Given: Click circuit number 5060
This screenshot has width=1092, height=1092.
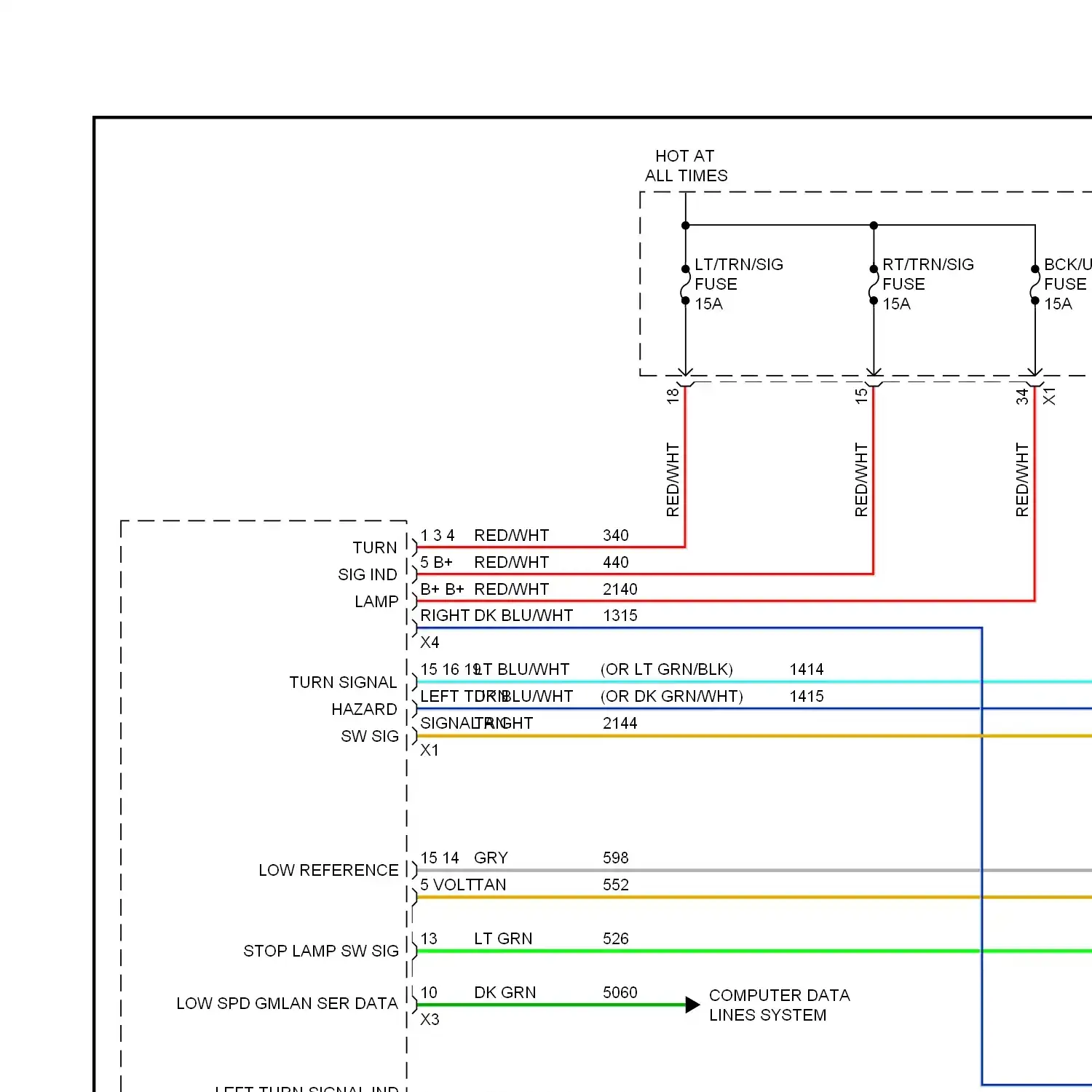Looking at the screenshot, I should pyautogui.click(x=620, y=992).
